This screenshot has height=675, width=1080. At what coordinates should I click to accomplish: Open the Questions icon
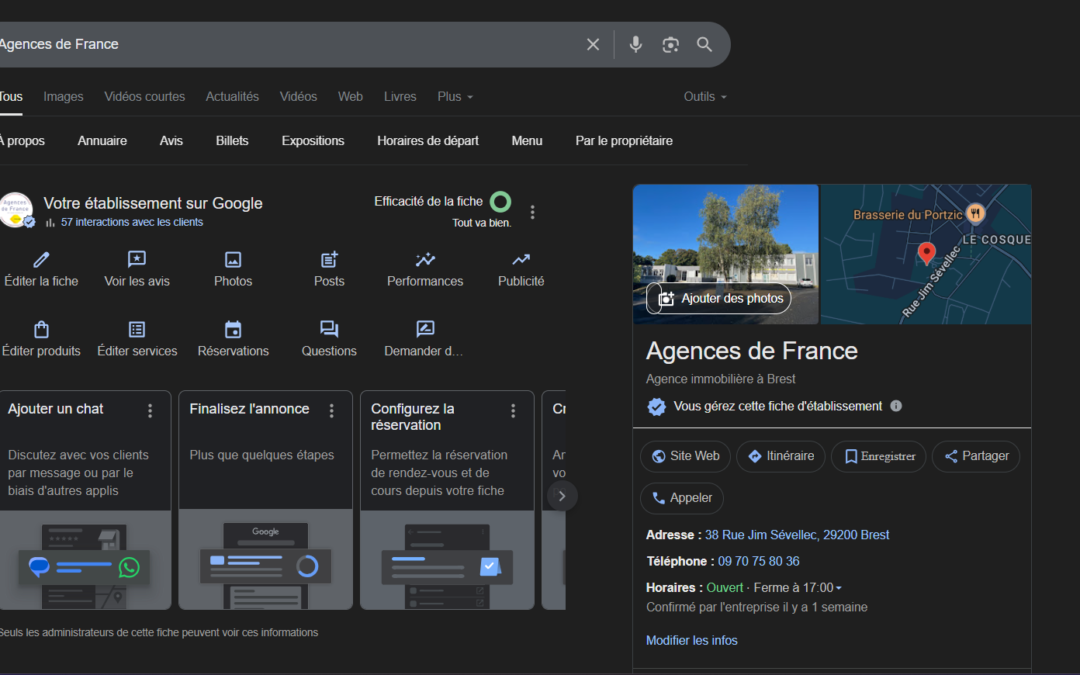[329, 328]
